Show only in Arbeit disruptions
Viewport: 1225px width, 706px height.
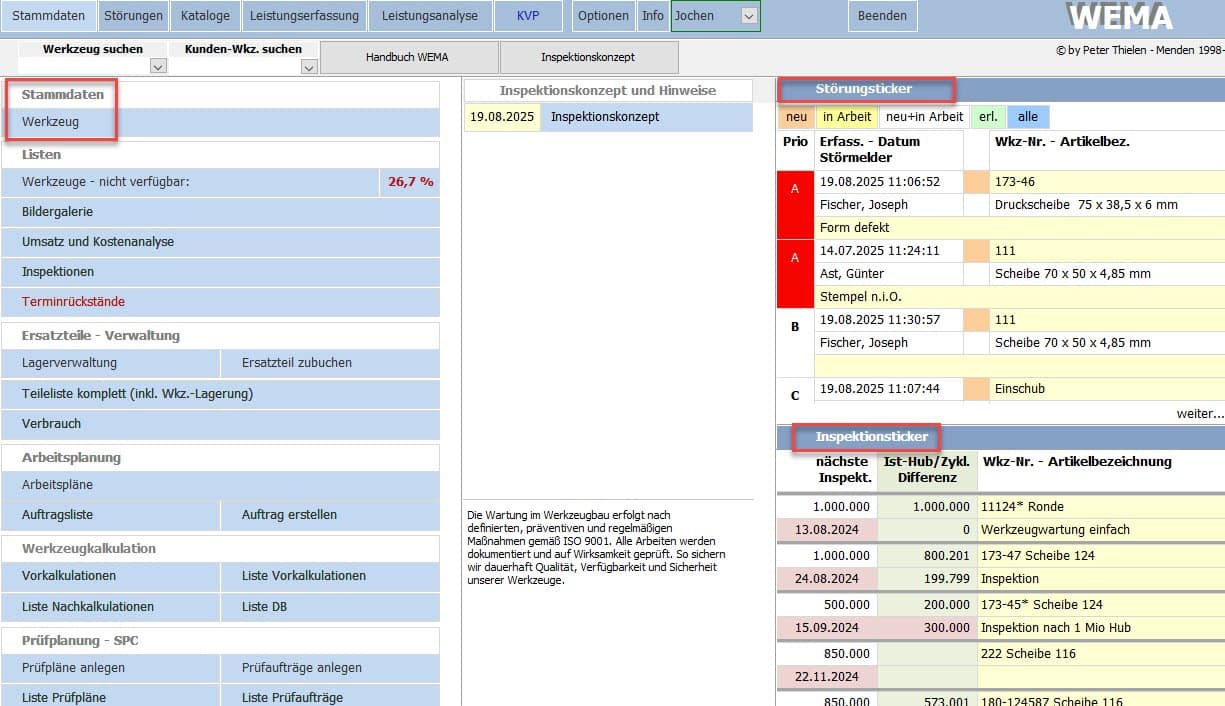[847, 117]
